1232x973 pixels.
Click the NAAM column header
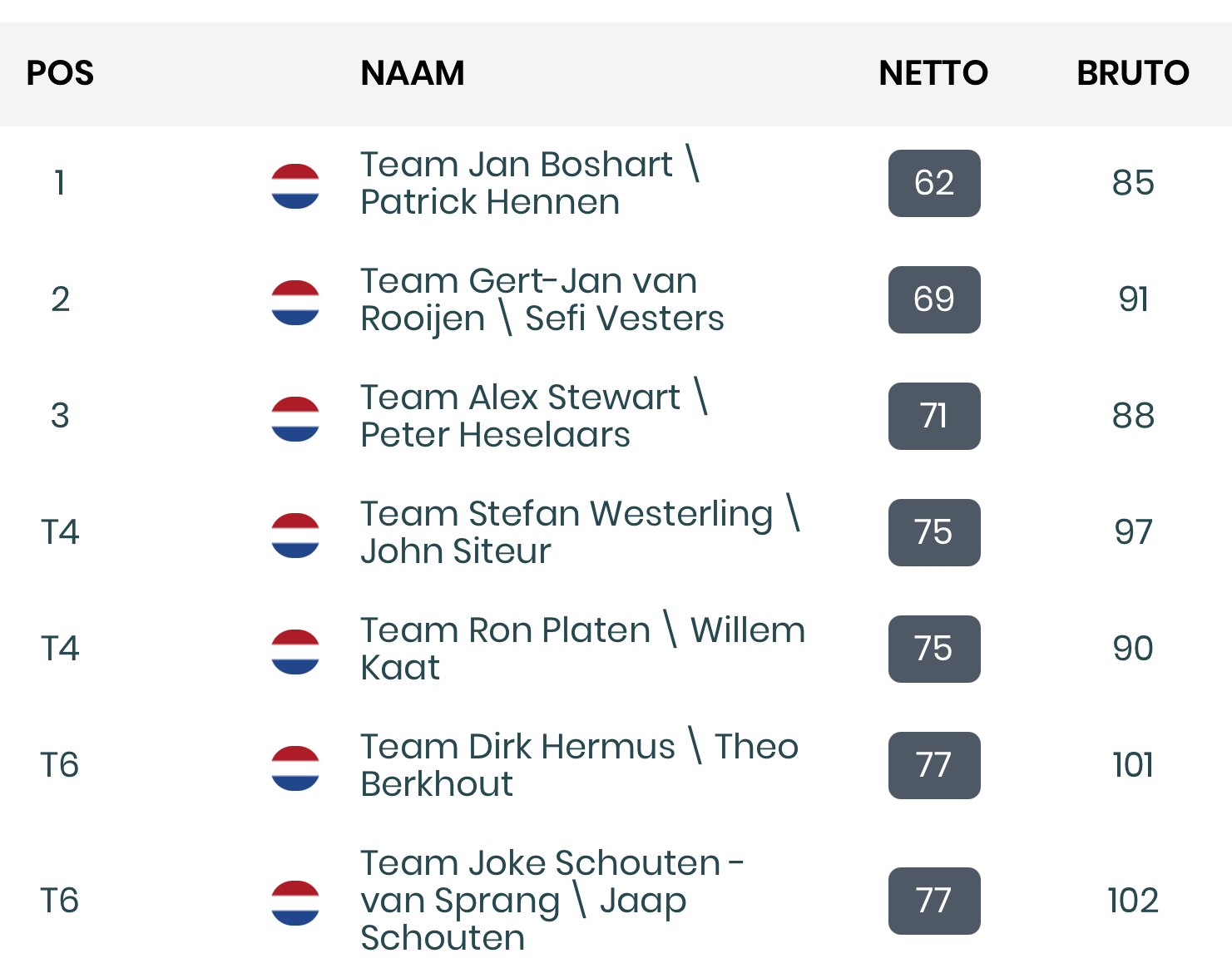click(x=413, y=73)
